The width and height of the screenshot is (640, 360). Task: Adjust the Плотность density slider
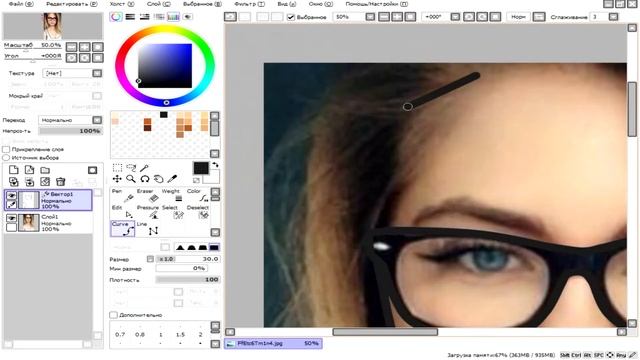(188, 280)
